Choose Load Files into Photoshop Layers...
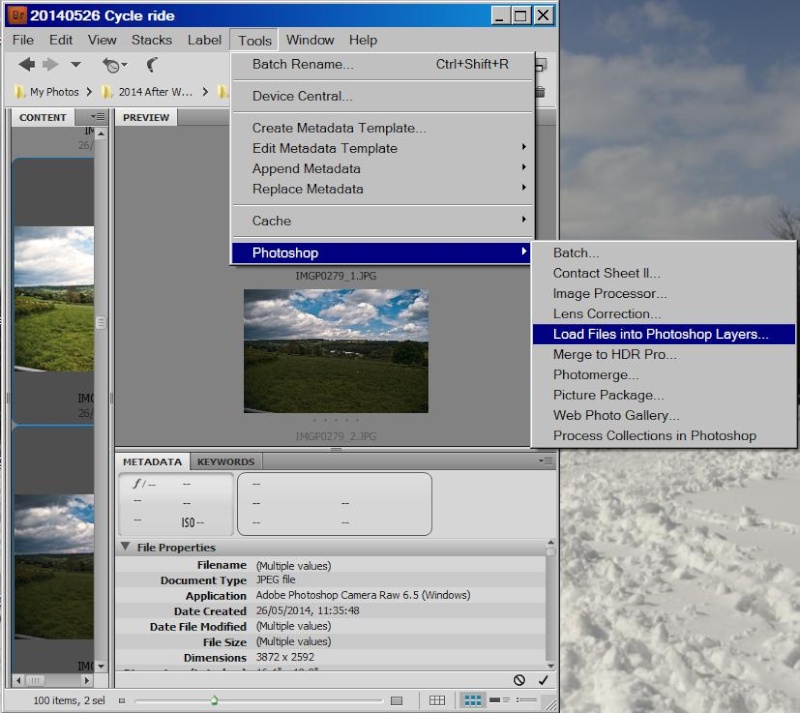The height and width of the screenshot is (713, 800). coord(663,334)
